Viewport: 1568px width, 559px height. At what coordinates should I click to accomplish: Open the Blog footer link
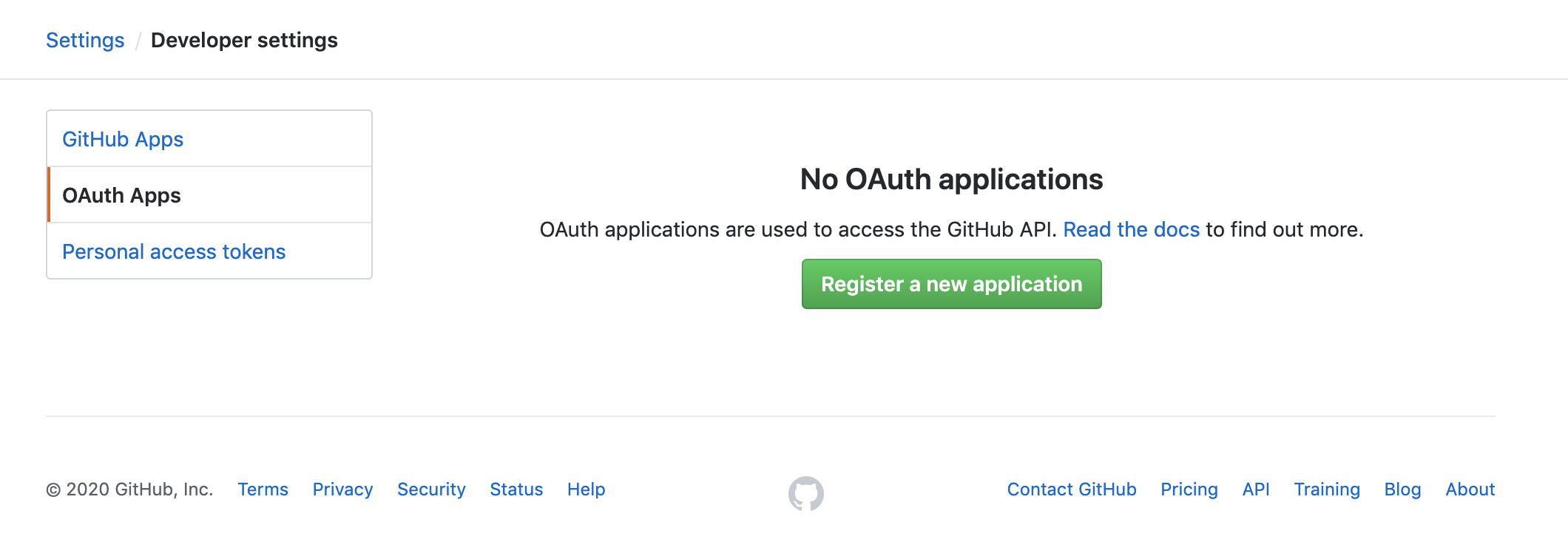click(x=1402, y=489)
